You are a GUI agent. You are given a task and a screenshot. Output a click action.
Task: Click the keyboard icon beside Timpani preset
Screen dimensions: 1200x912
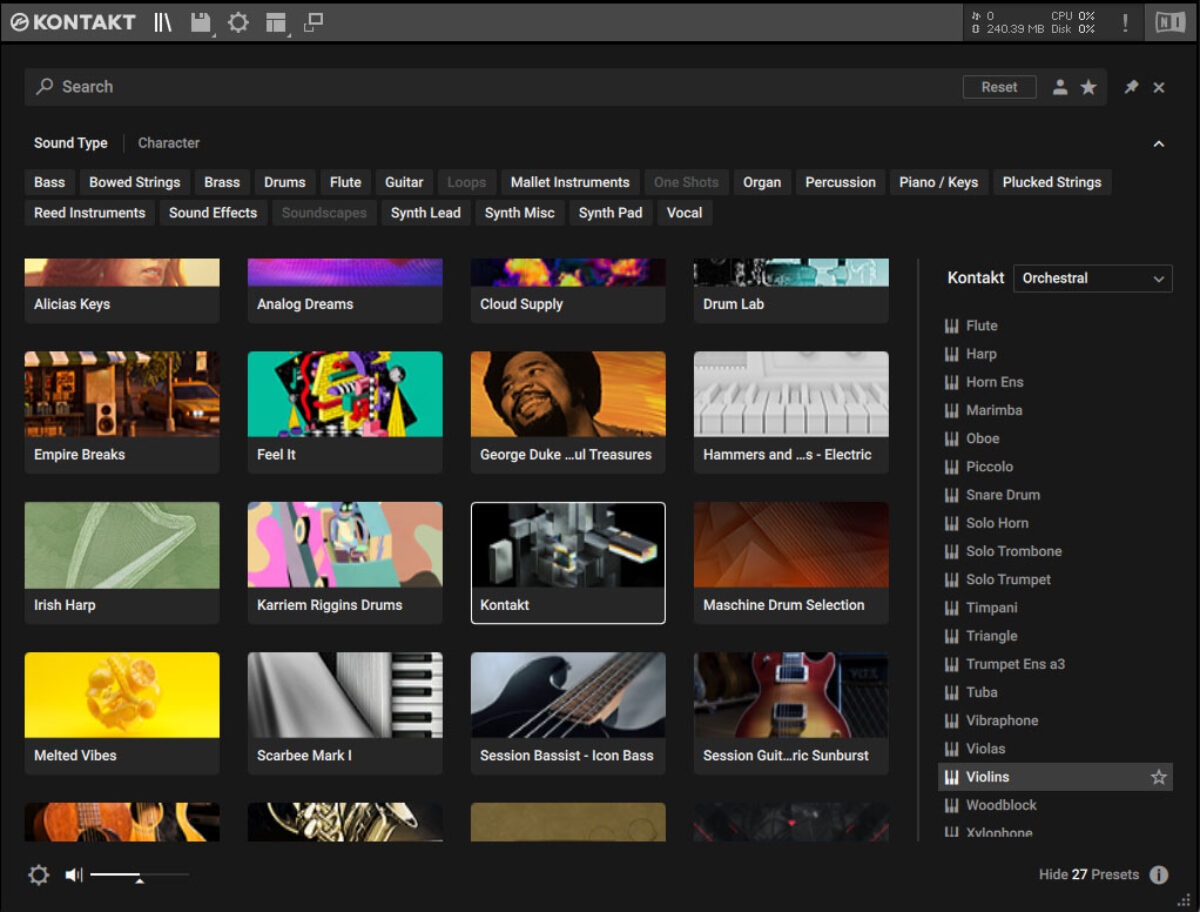[951, 608]
